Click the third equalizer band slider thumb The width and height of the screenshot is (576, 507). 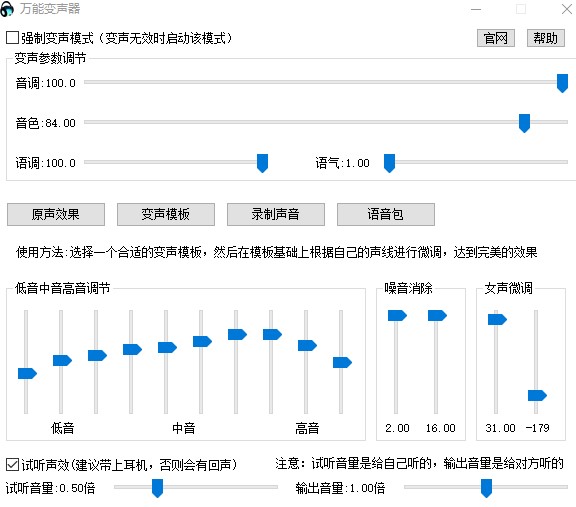(x=97, y=355)
